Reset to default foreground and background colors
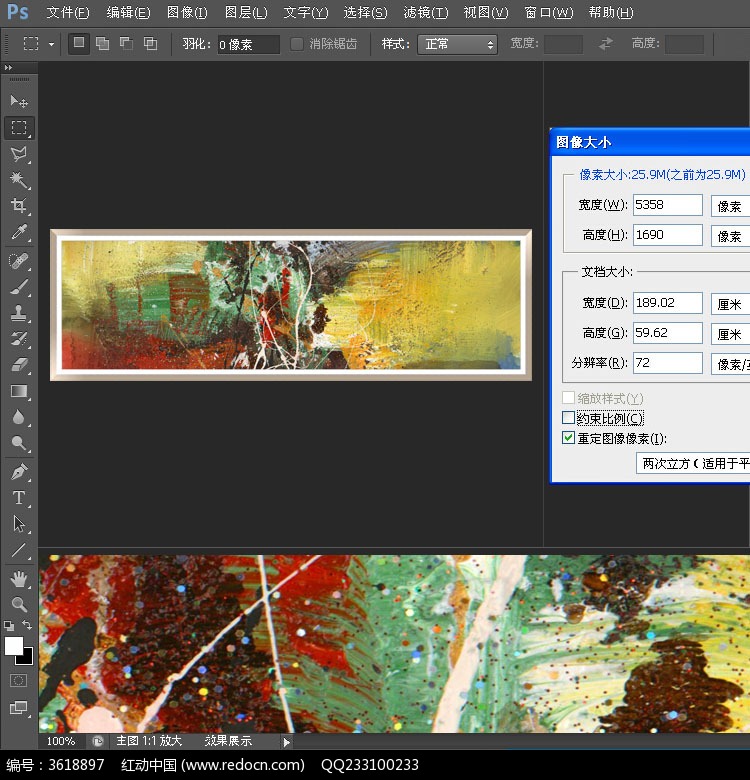The width and height of the screenshot is (750, 780). pyautogui.click(x=8, y=625)
